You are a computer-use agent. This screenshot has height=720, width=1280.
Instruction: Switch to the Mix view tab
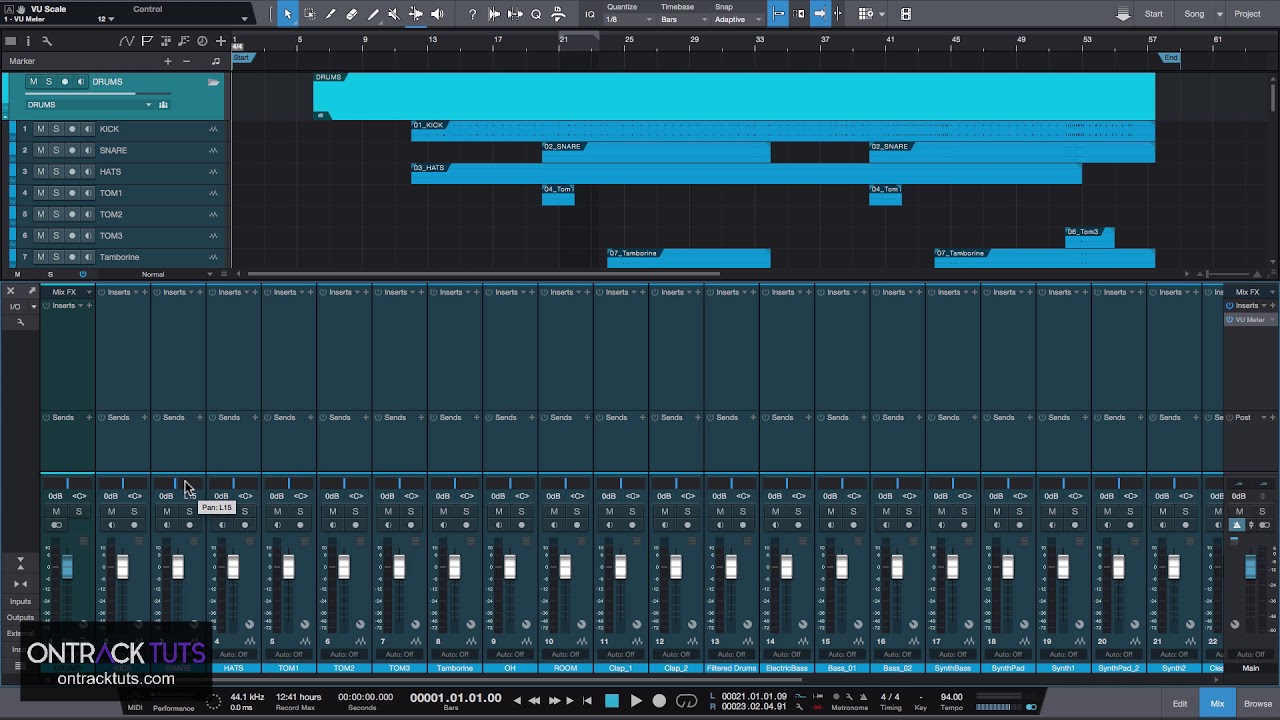(1217, 704)
